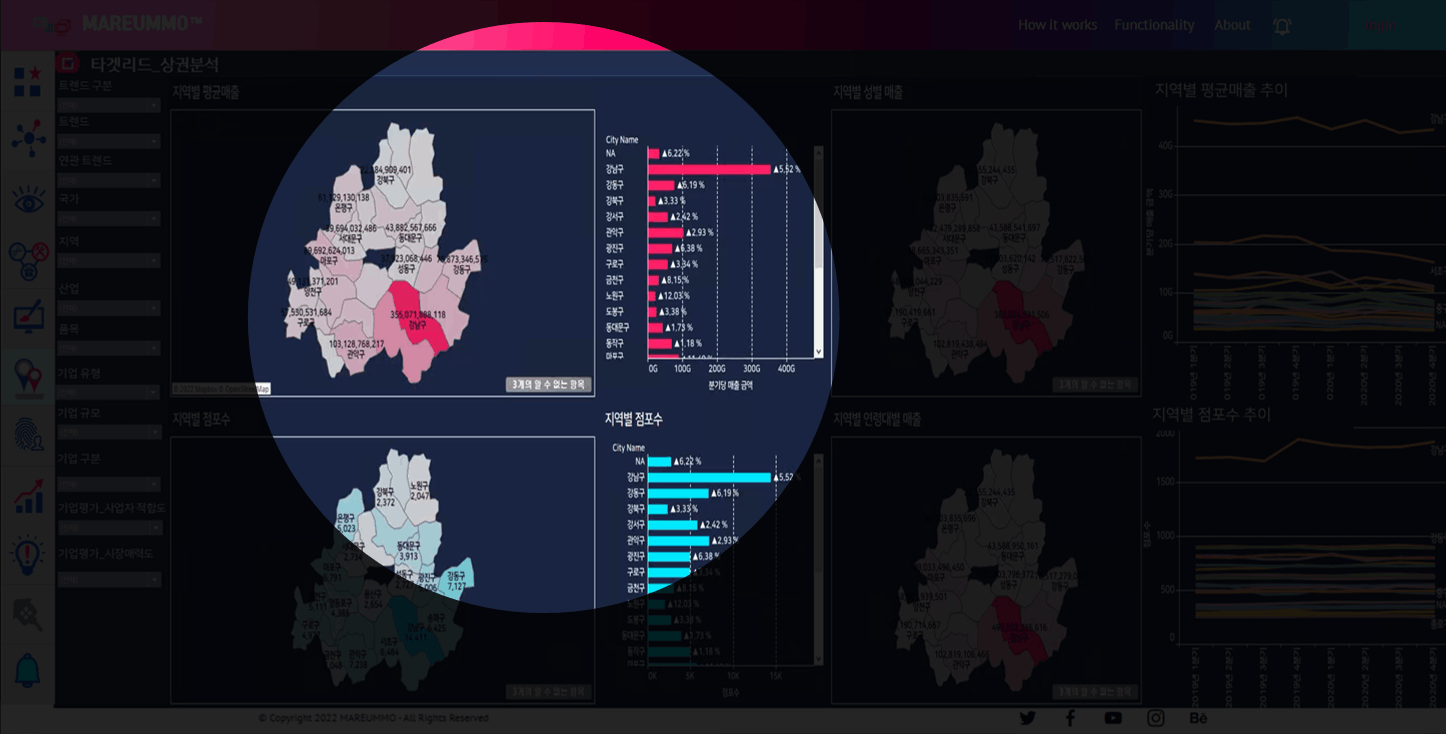Open the How it works menu

[1057, 25]
